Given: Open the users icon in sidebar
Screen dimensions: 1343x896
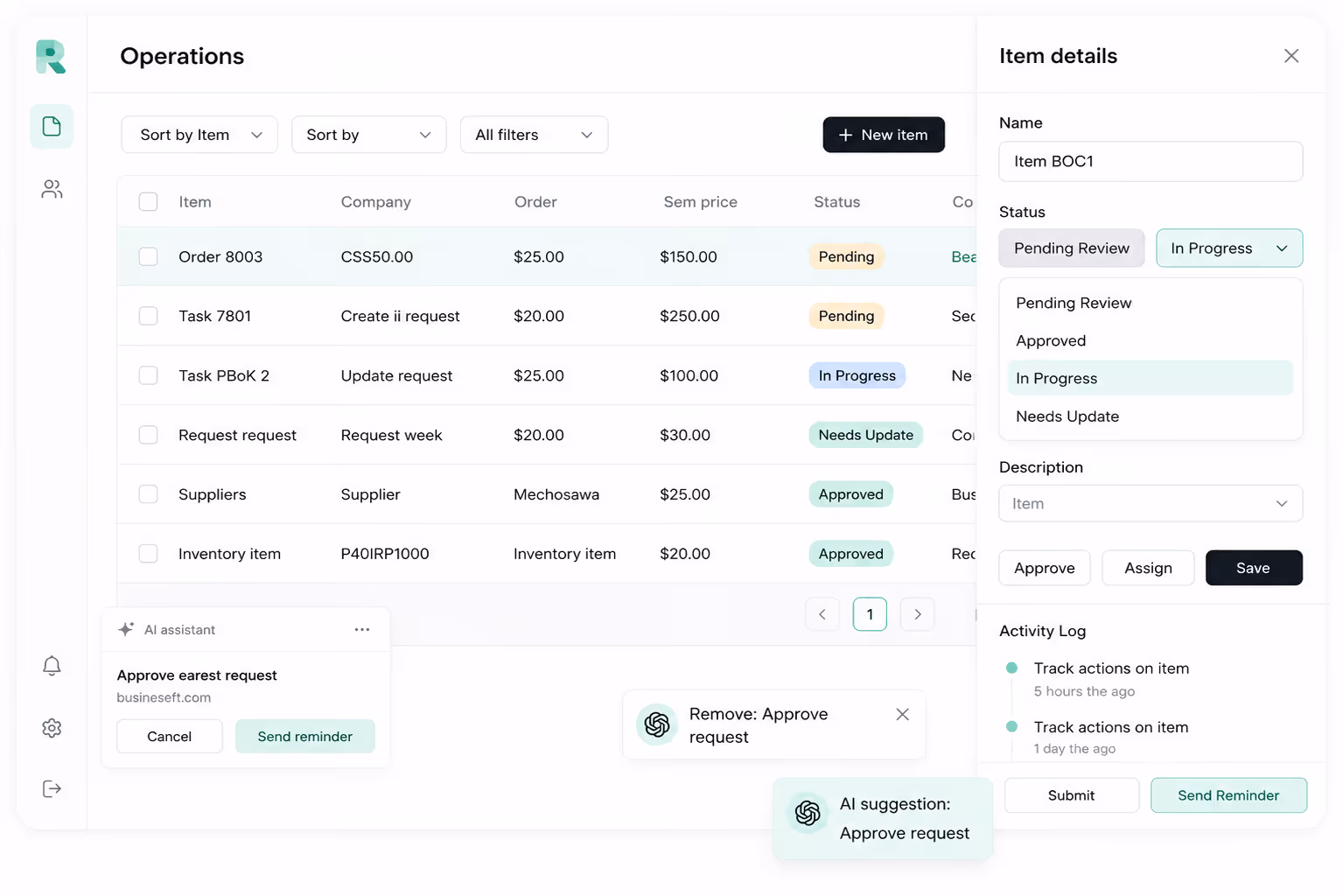Looking at the screenshot, I should (52, 189).
